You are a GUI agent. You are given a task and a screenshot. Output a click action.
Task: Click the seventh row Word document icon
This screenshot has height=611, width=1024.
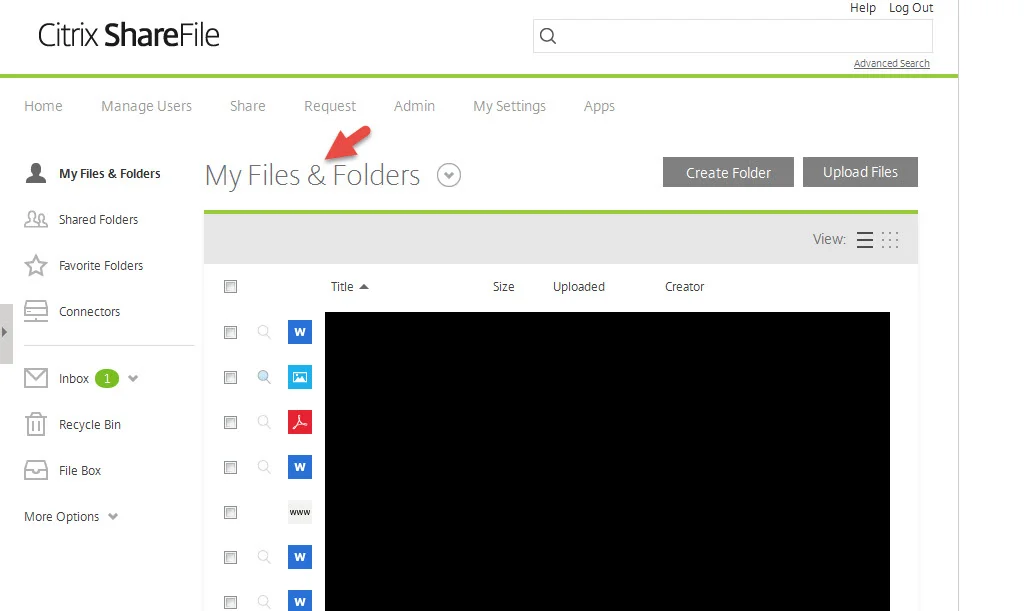[x=300, y=601]
